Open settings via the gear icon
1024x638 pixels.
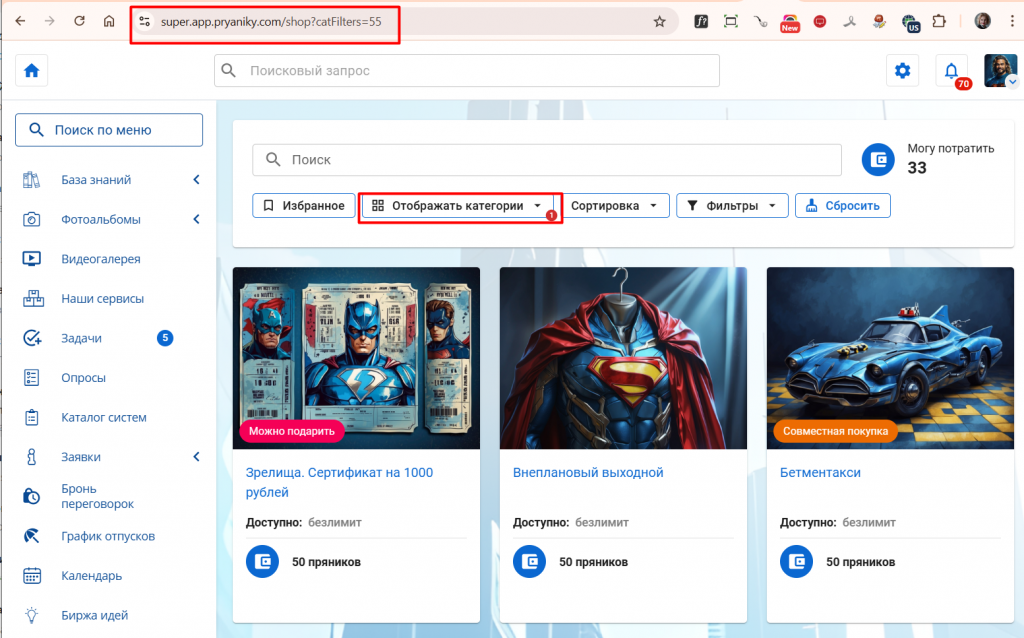[x=902, y=71]
